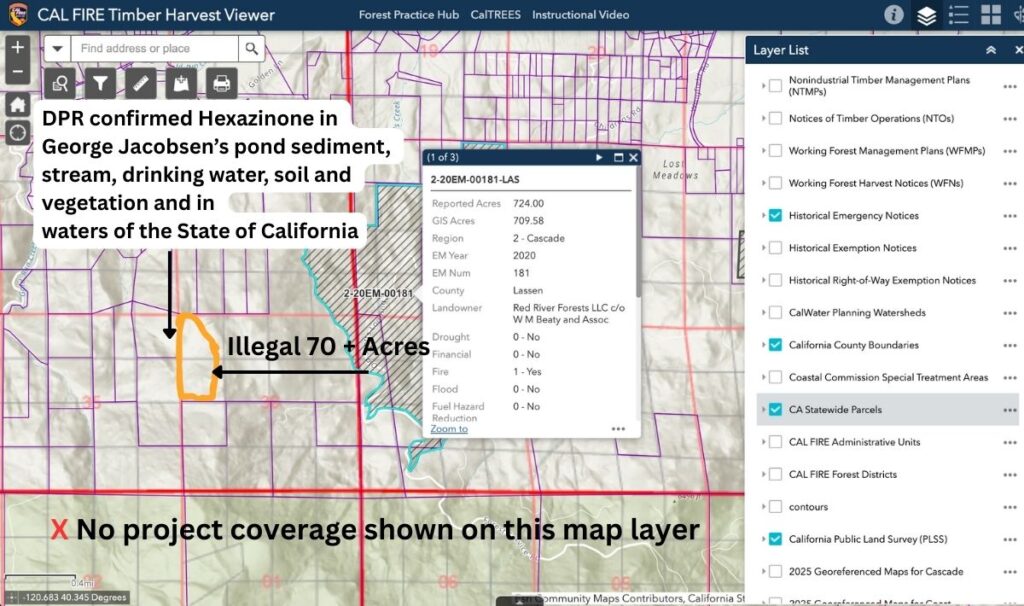Viewport: 1024px width, 606px height.
Task: Open the Instructional Video link
Action: point(581,14)
